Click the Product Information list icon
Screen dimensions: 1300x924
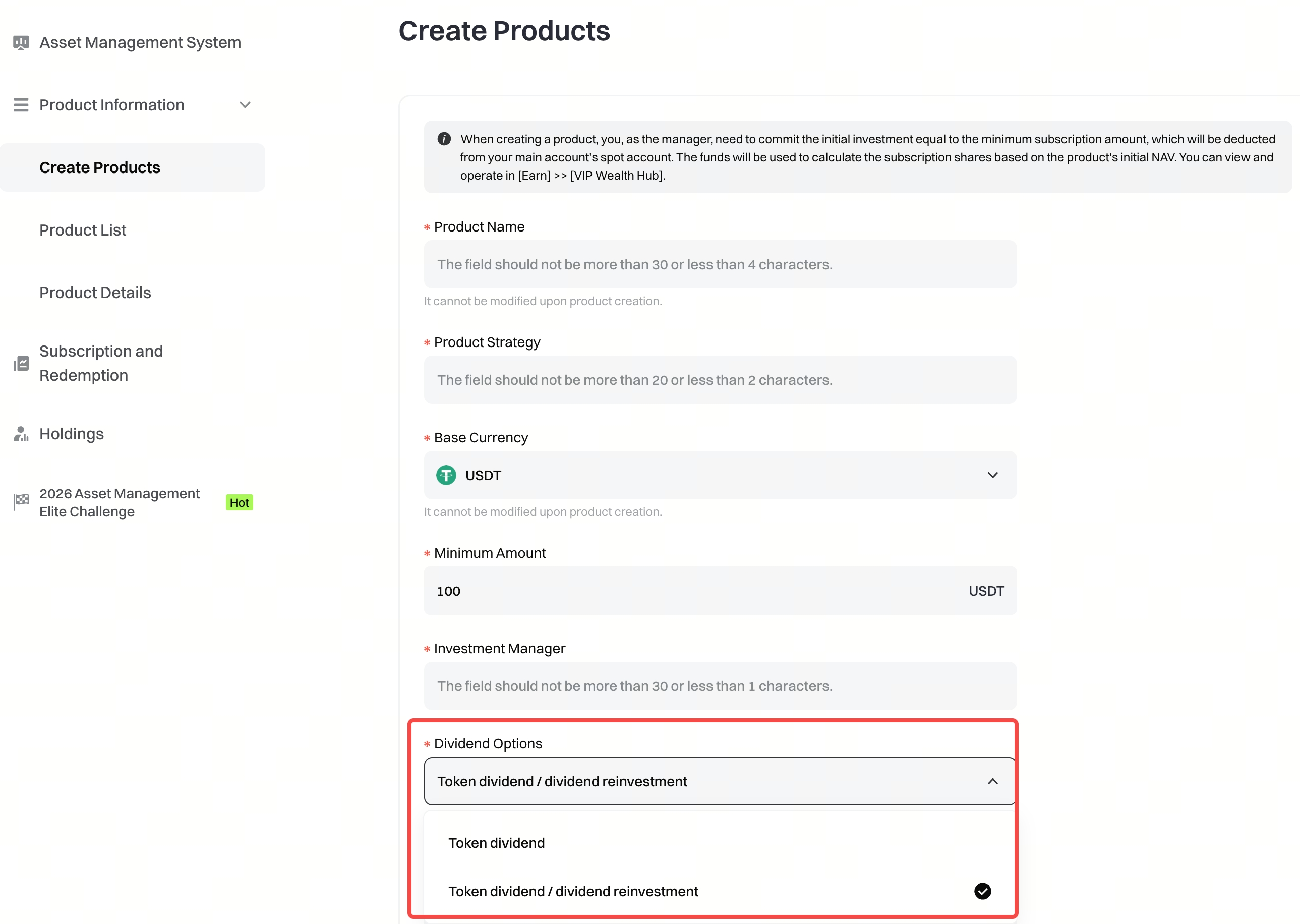tap(21, 105)
